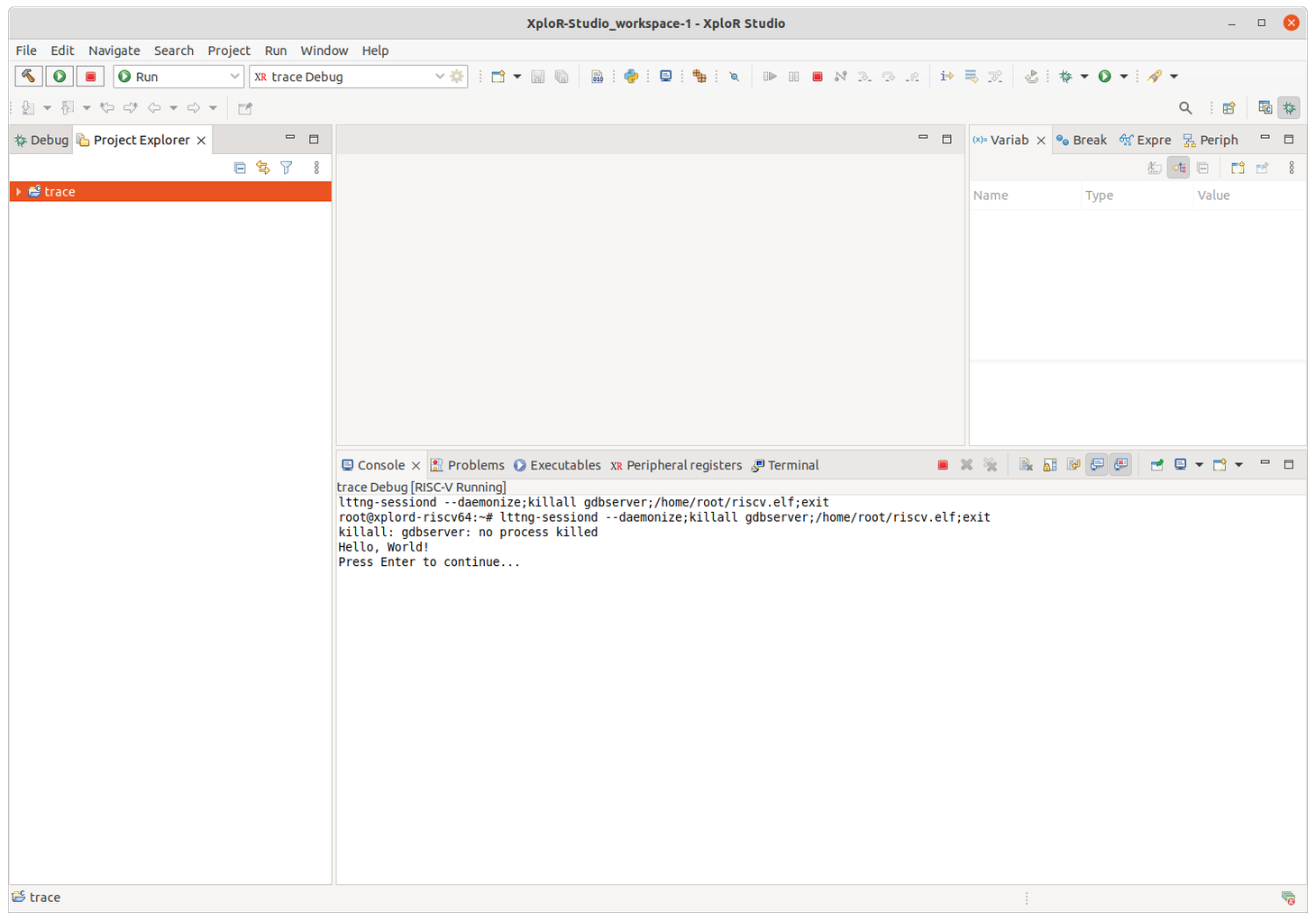Open the Problems tab
This screenshot has width=1316, height=921.
(468, 465)
